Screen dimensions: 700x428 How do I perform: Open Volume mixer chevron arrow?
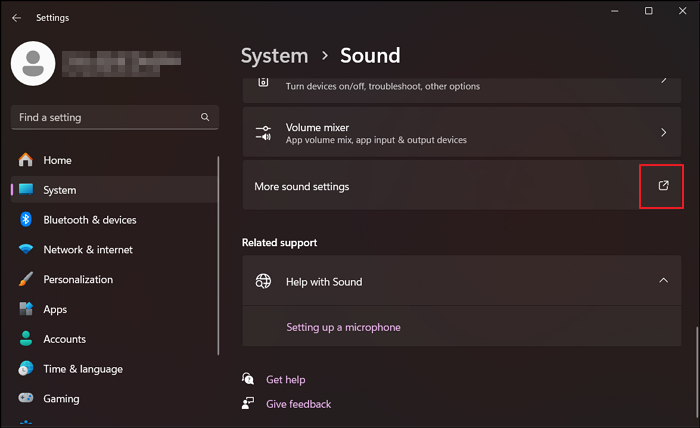click(x=663, y=133)
